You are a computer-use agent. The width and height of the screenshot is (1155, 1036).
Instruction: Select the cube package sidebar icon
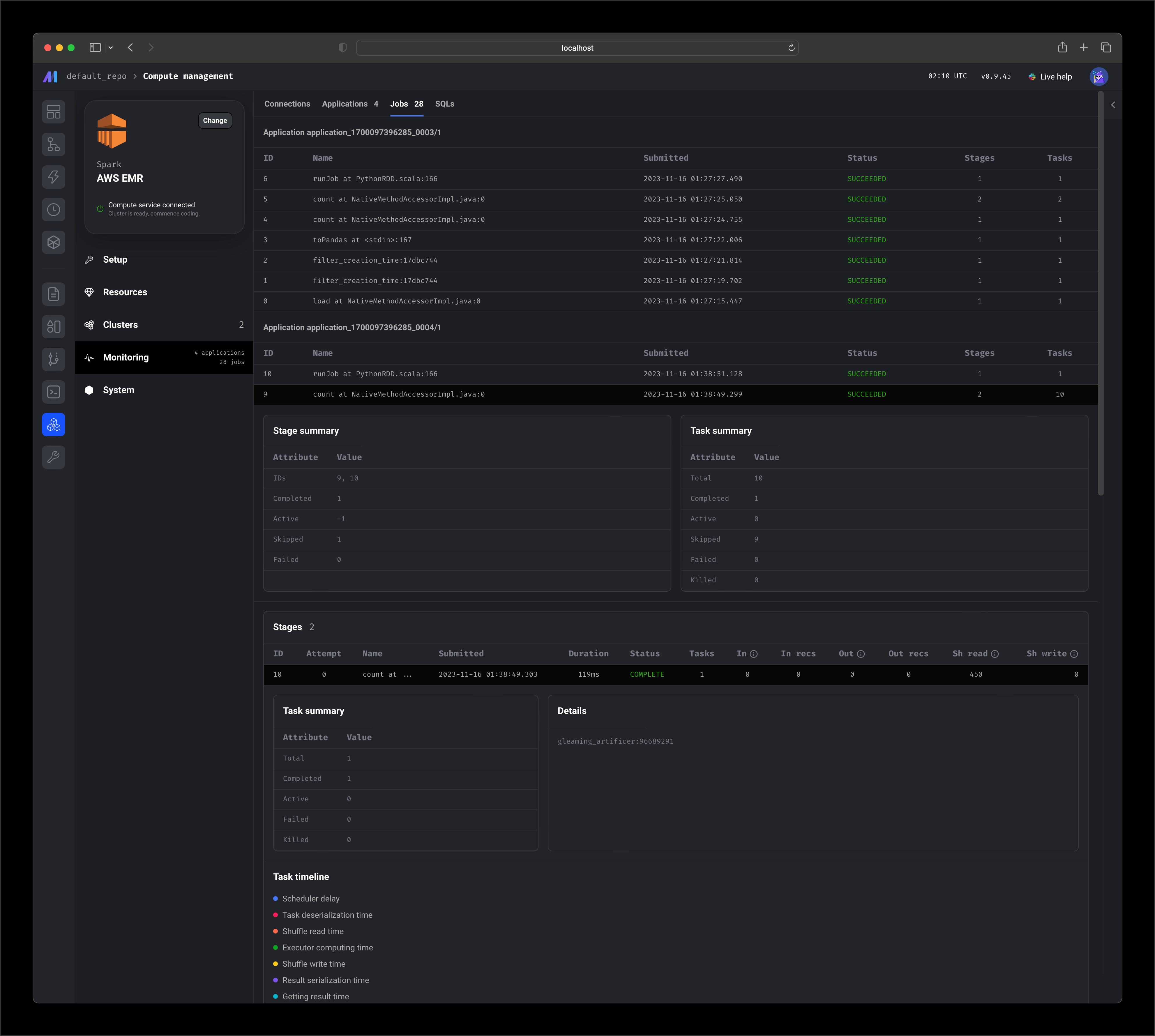coord(54,243)
